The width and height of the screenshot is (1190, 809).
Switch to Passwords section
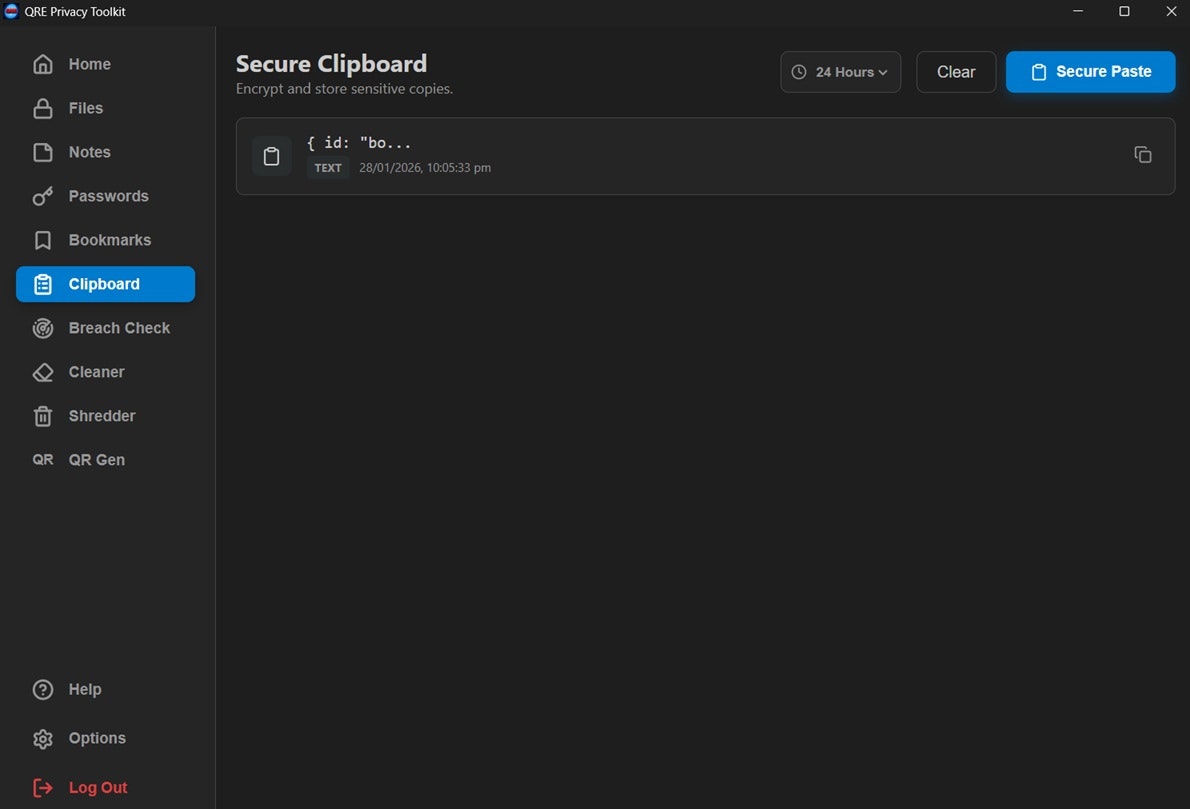[105, 197]
